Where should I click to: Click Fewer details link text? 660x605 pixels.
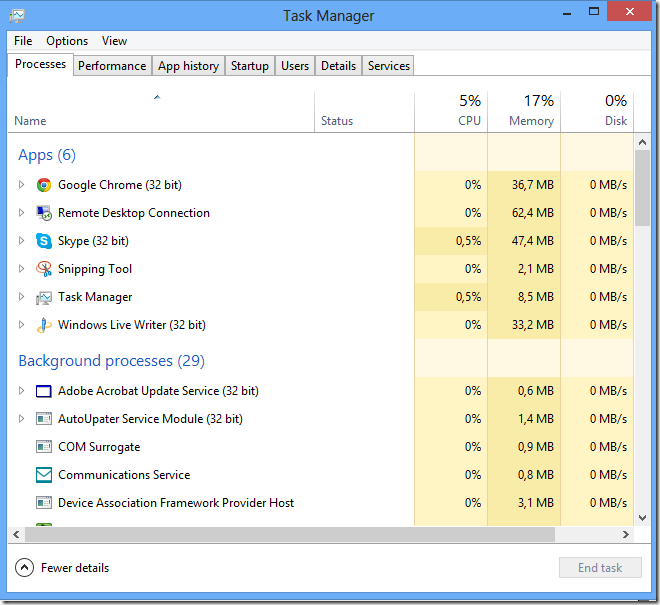[x=75, y=568]
